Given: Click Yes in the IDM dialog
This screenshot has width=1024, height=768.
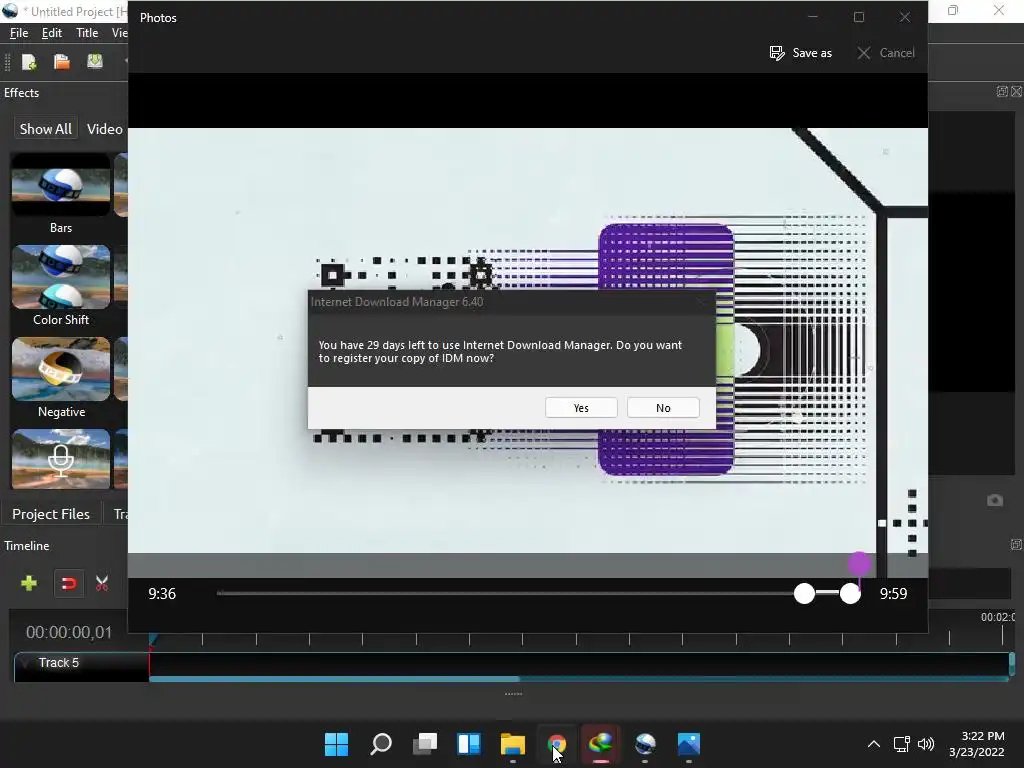Looking at the screenshot, I should pyautogui.click(x=581, y=408).
